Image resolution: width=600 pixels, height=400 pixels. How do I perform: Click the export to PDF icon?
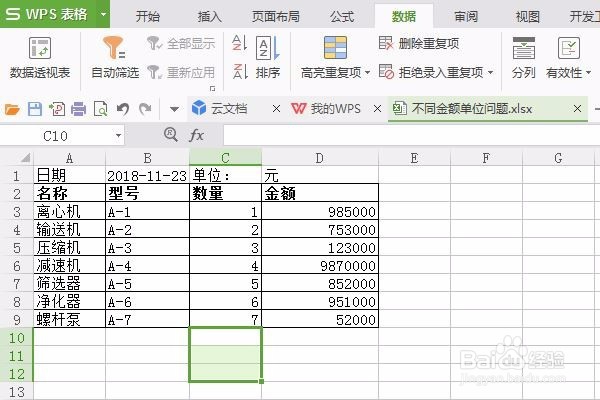pyautogui.click(x=57, y=109)
